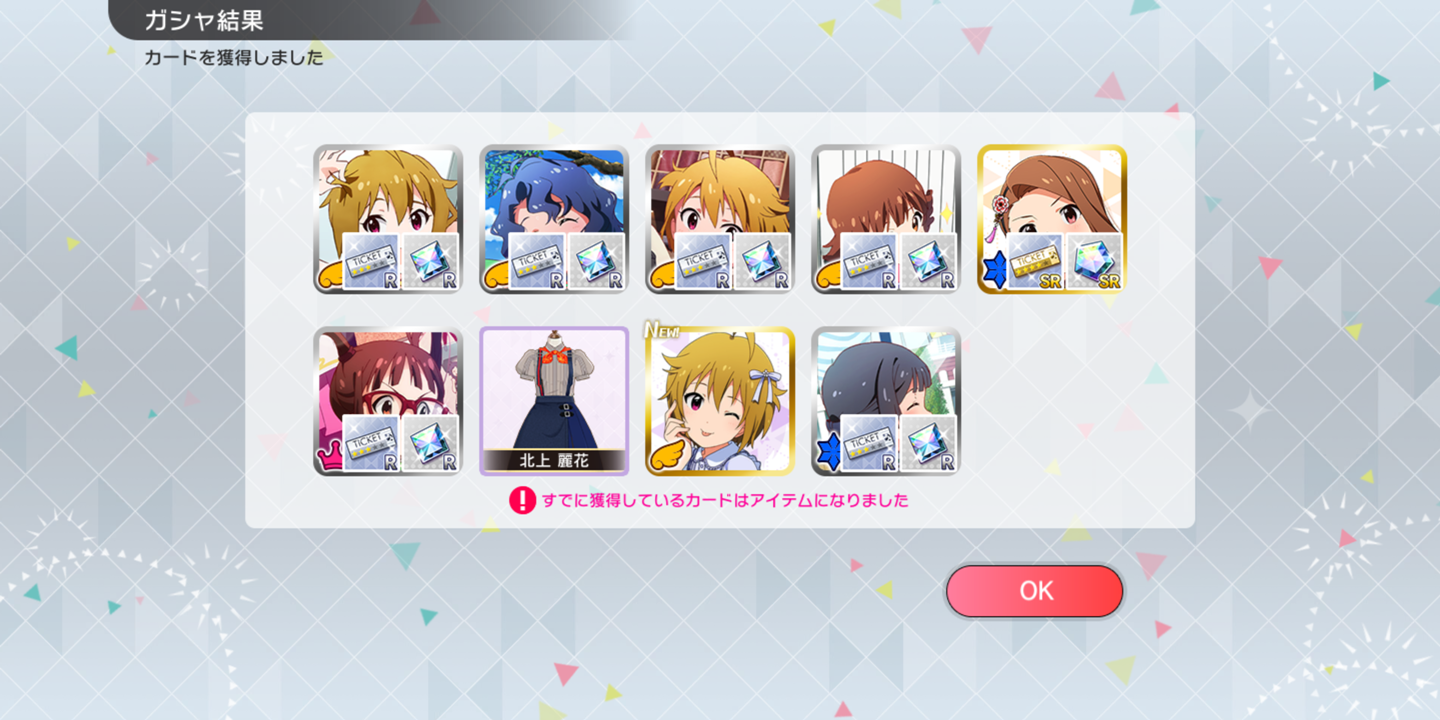Click the pink crown icon on glasses card
This screenshot has width=1440, height=720.
(x=330, y=458)
